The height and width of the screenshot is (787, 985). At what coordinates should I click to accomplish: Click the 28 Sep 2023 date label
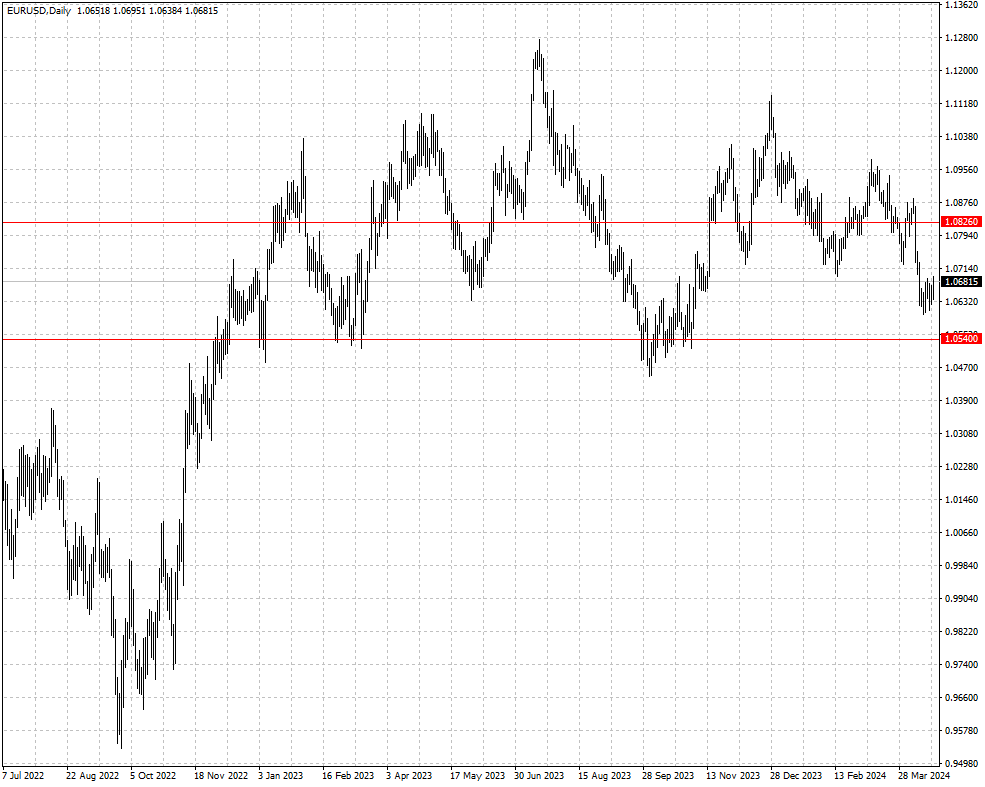pyautogui.click(x=668, y=776)
